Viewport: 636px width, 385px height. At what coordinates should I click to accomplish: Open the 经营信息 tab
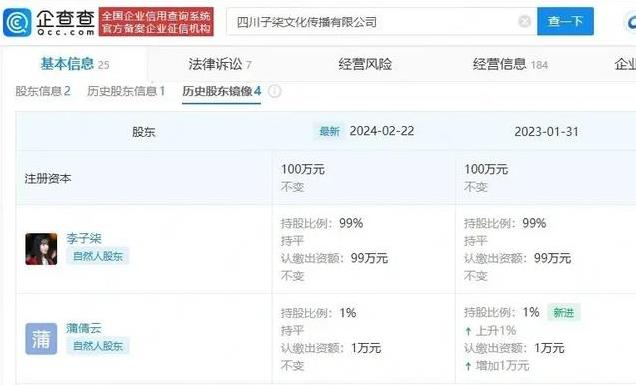pos(510,64)
